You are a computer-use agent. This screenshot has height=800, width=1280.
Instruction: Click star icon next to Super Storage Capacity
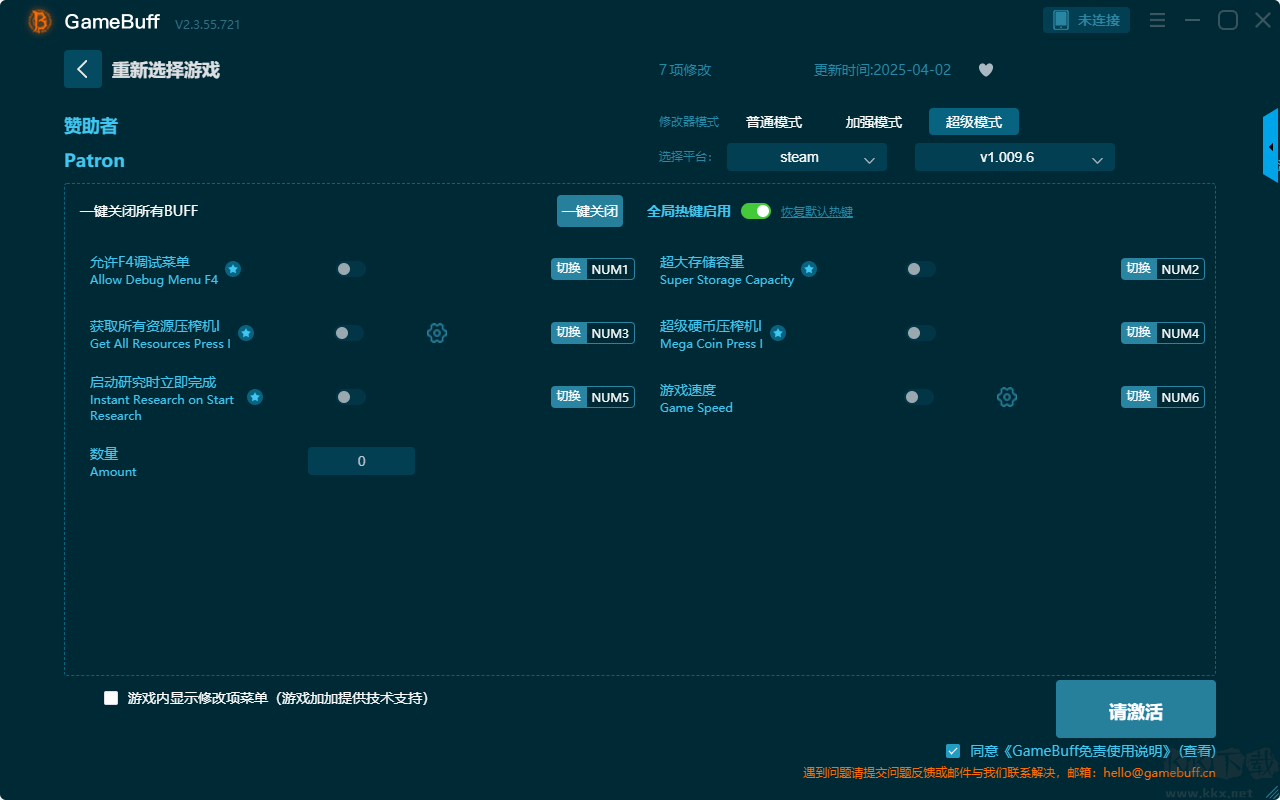[809, 269]
